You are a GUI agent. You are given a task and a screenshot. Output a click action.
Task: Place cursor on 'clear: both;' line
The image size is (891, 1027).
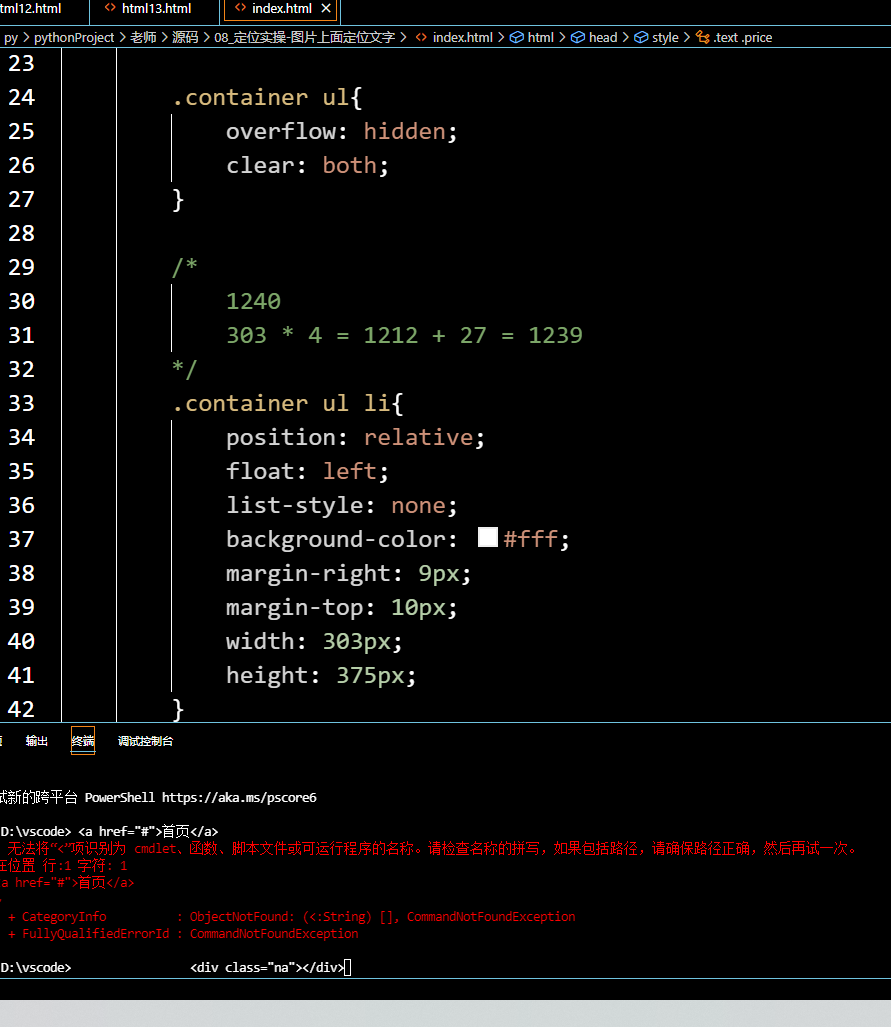tap(307, 166)
